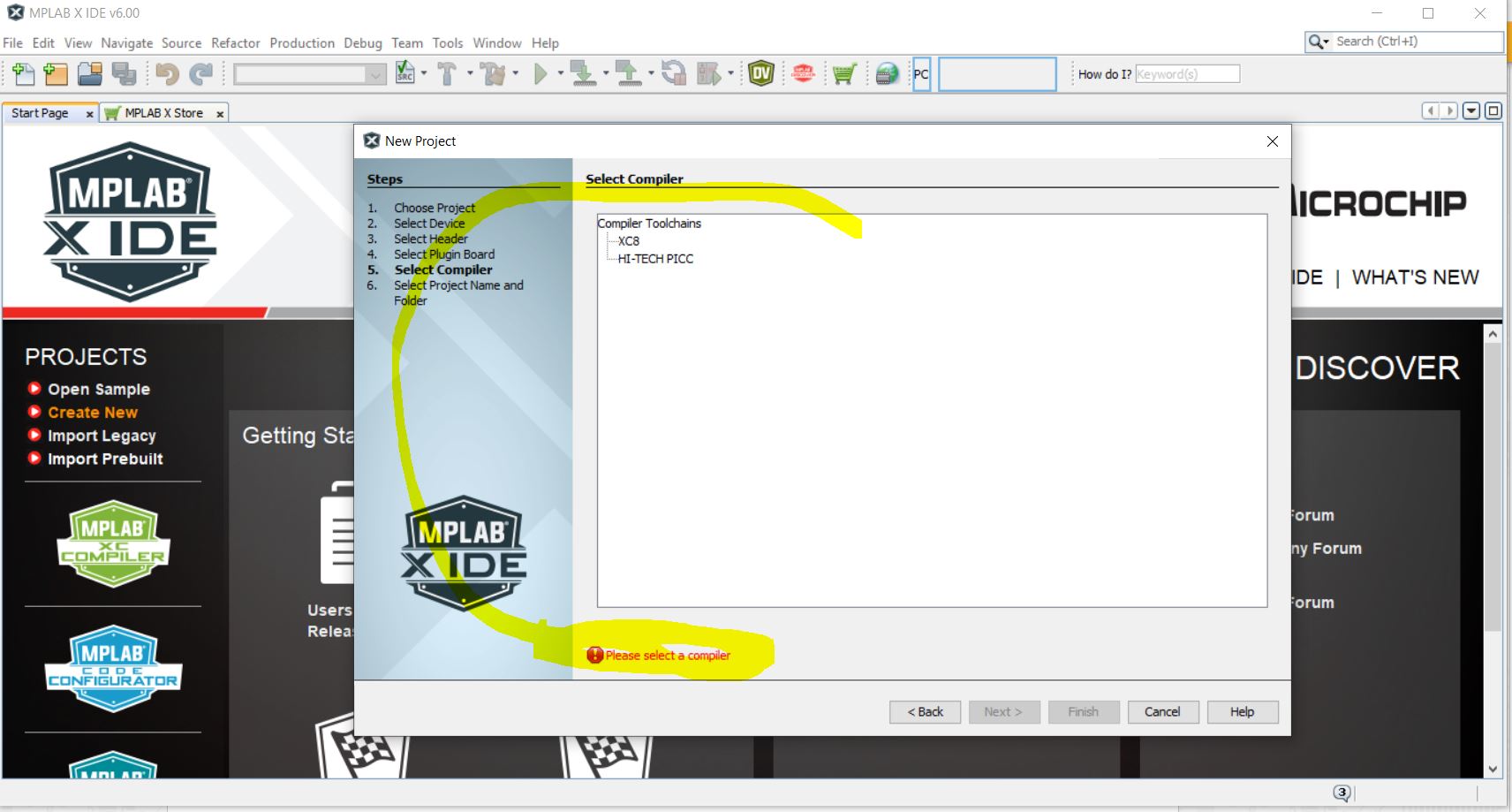This screenshot has height=812, width=1512.
Task: Open the Run Project dropdown arrow
Action: pos(560,73)
